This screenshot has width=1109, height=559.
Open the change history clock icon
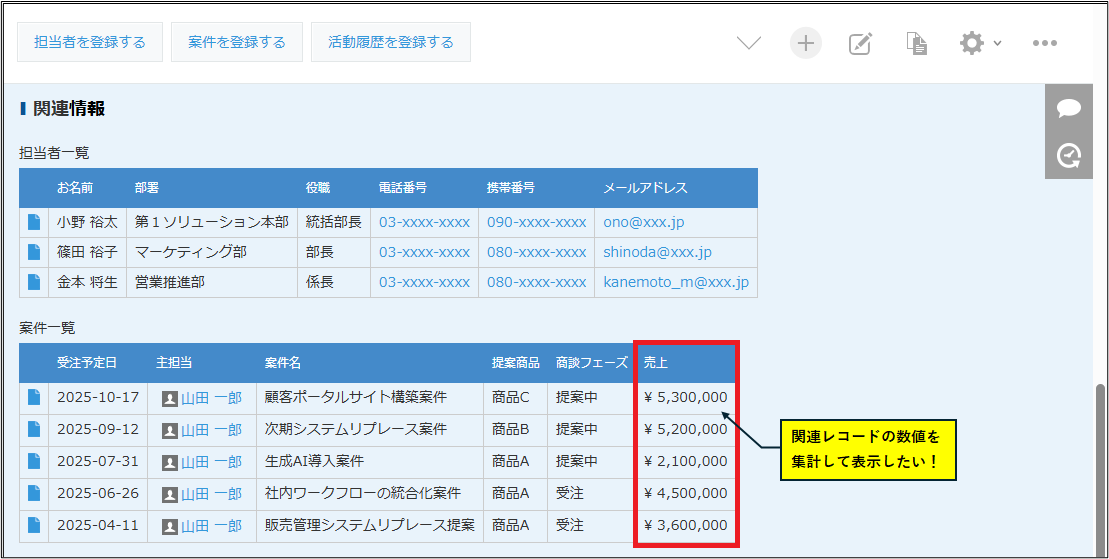point(1069,155)
